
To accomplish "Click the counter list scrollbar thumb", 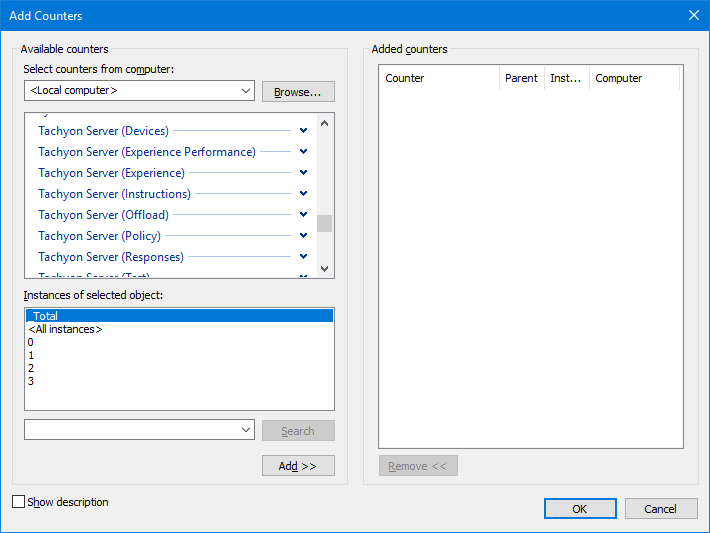I will click(x=324, y=223).
